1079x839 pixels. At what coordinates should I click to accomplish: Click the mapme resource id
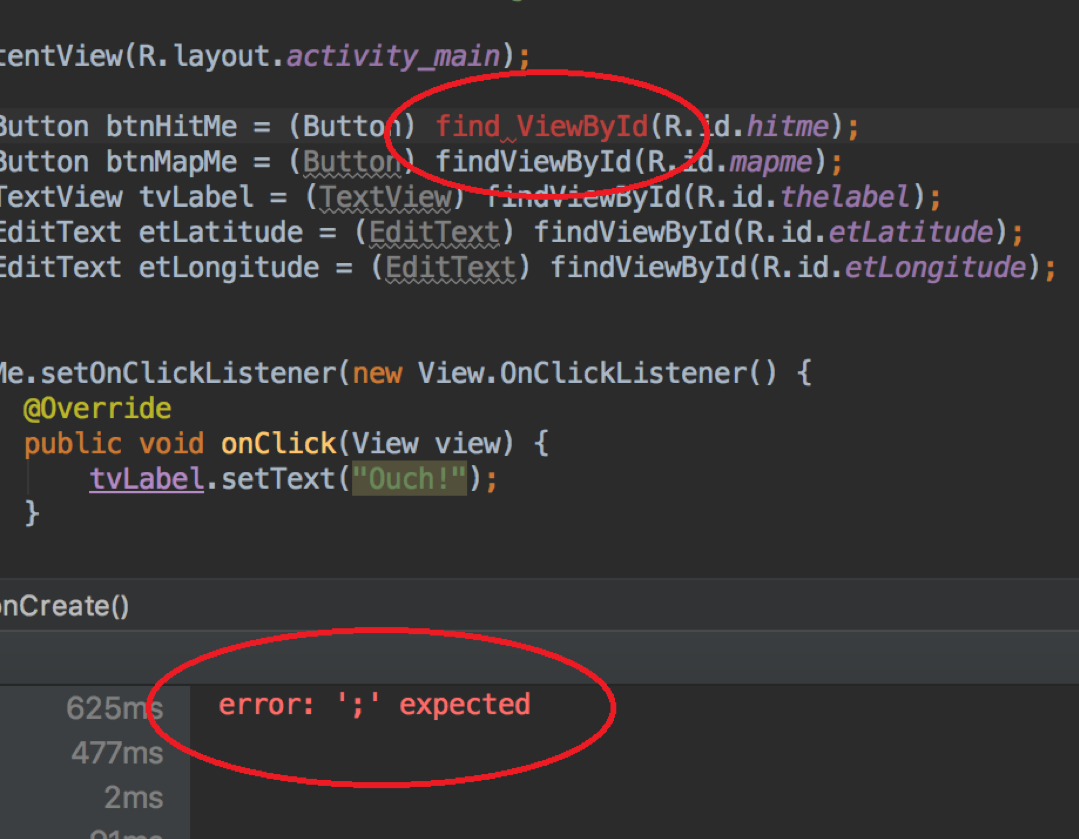[778, 162]
